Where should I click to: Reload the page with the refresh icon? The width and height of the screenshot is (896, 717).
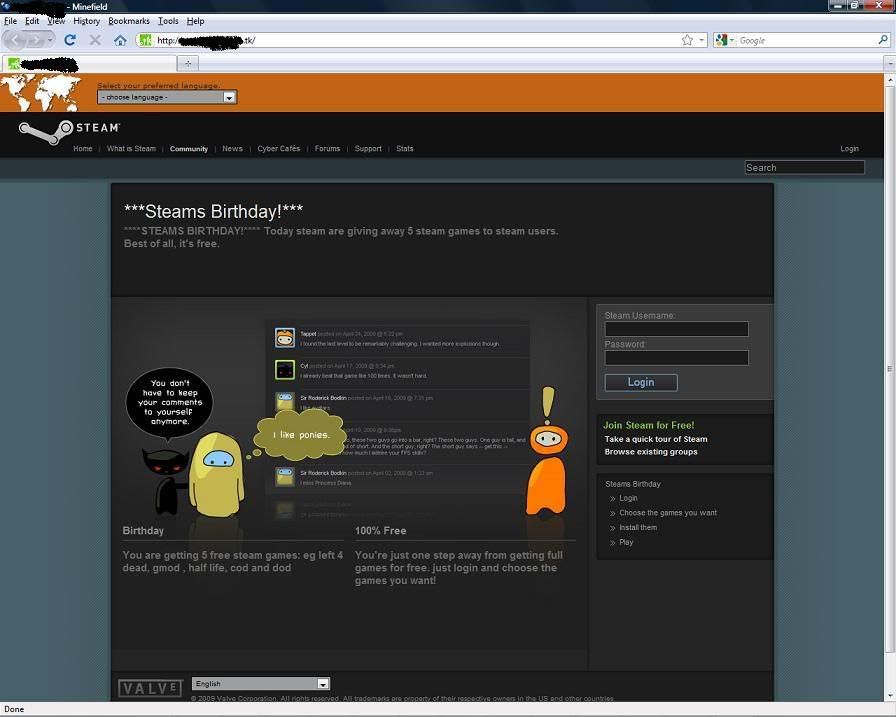point(70,40)
